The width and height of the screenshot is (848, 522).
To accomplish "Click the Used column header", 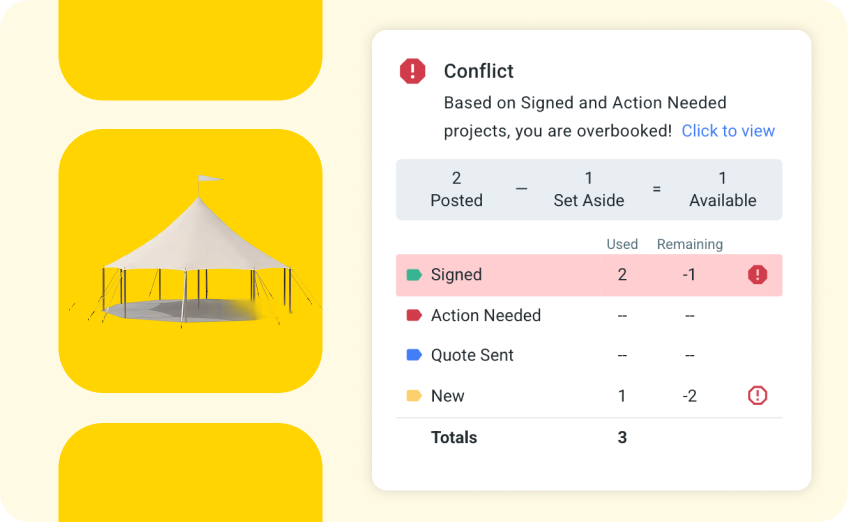I will point(622,244).
